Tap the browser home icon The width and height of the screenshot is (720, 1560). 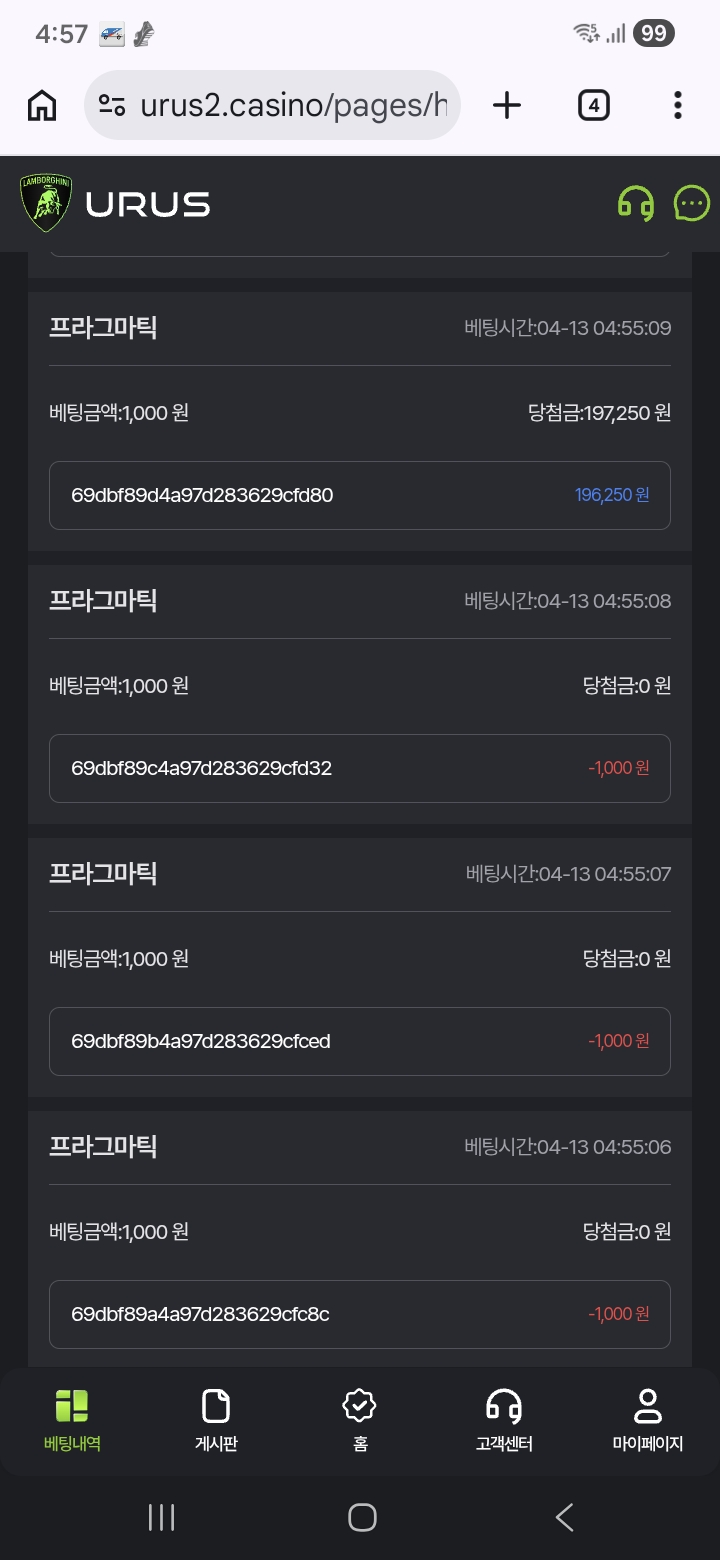click(42, 105)
